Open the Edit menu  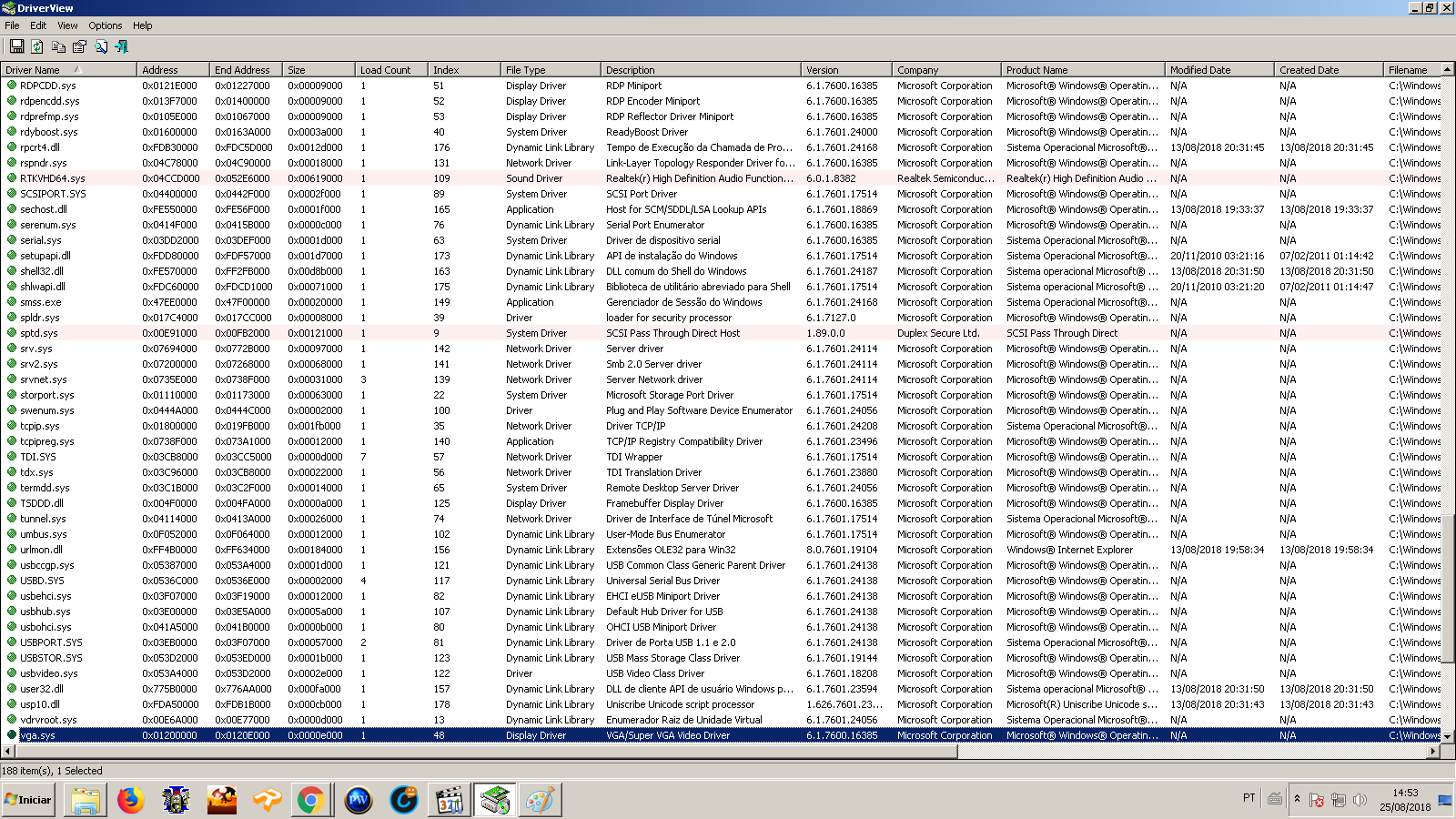[x=38, y=25]
